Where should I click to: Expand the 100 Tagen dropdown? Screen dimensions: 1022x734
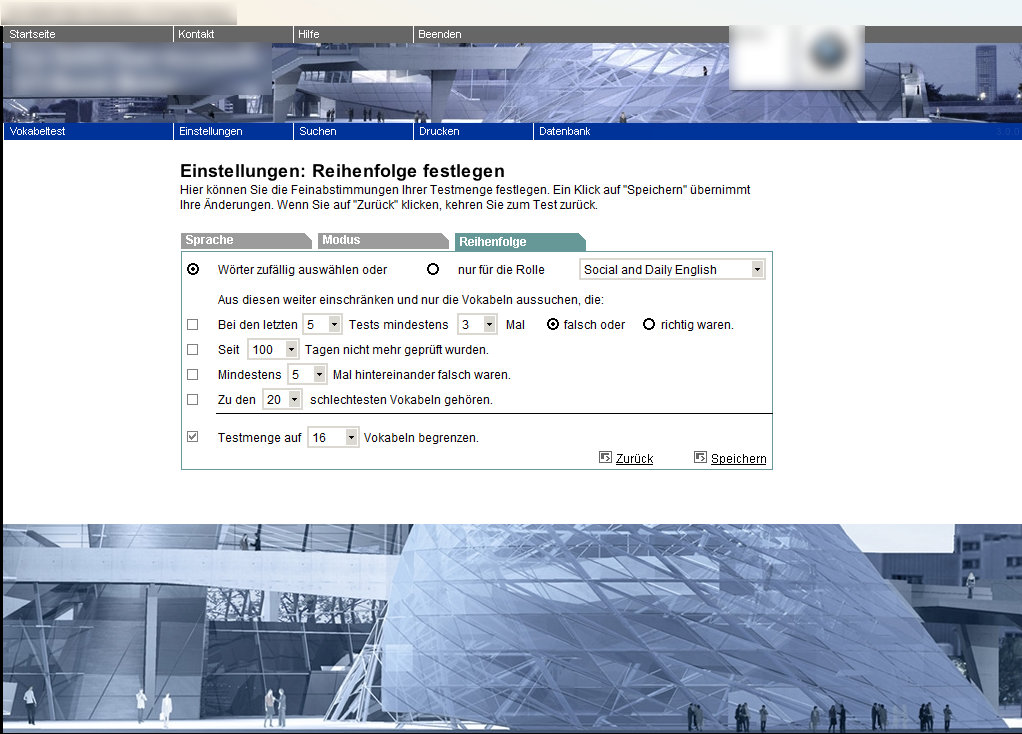click(x=273, y=349)
